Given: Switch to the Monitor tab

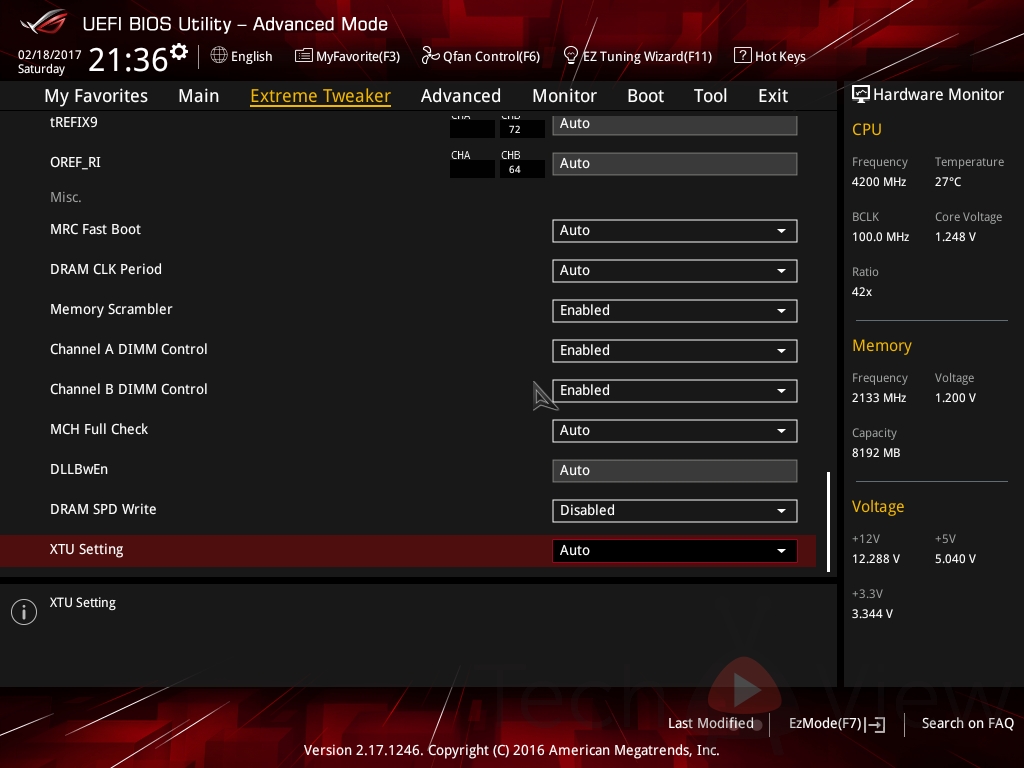Looking at the screenshot, I should tap(564, 96).
